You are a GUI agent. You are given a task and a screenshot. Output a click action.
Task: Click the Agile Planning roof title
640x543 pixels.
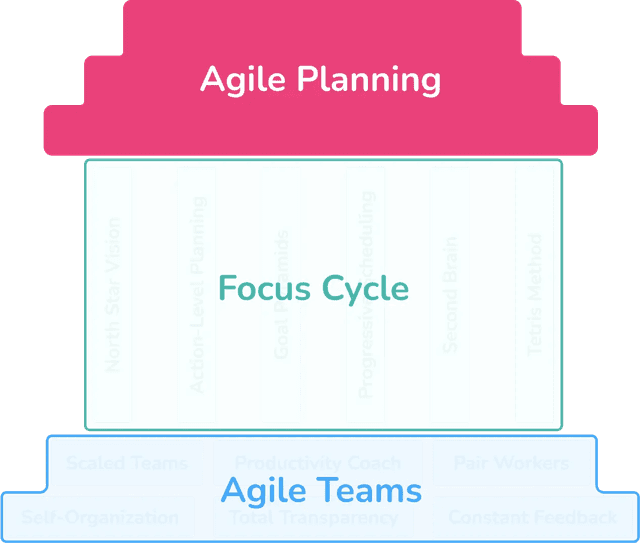(x=320, y=79)
